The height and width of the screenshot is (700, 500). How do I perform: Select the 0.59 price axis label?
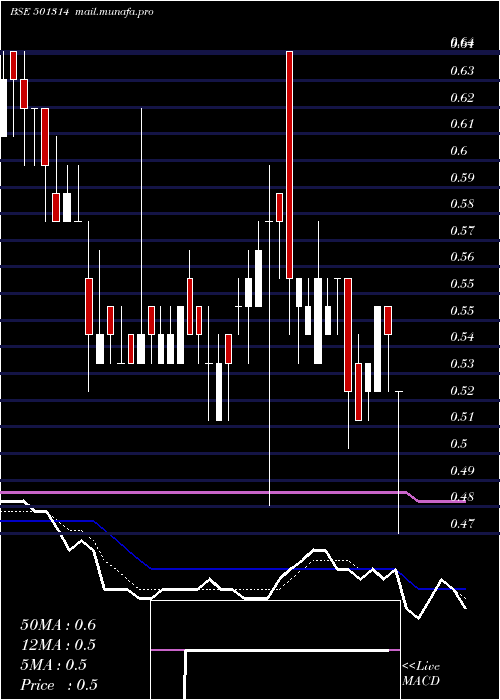point(462,177)
